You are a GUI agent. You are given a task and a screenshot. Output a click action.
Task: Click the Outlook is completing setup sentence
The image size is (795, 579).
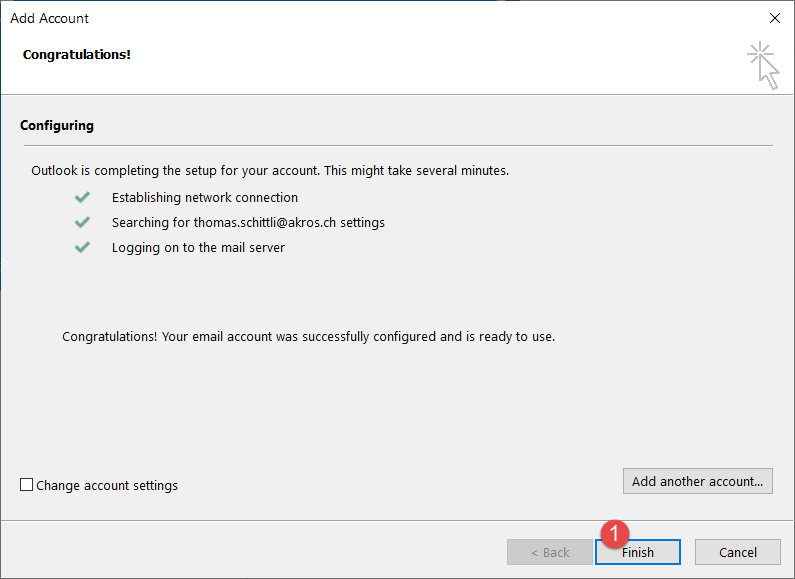pyautogui.click(x=270, y=170)
